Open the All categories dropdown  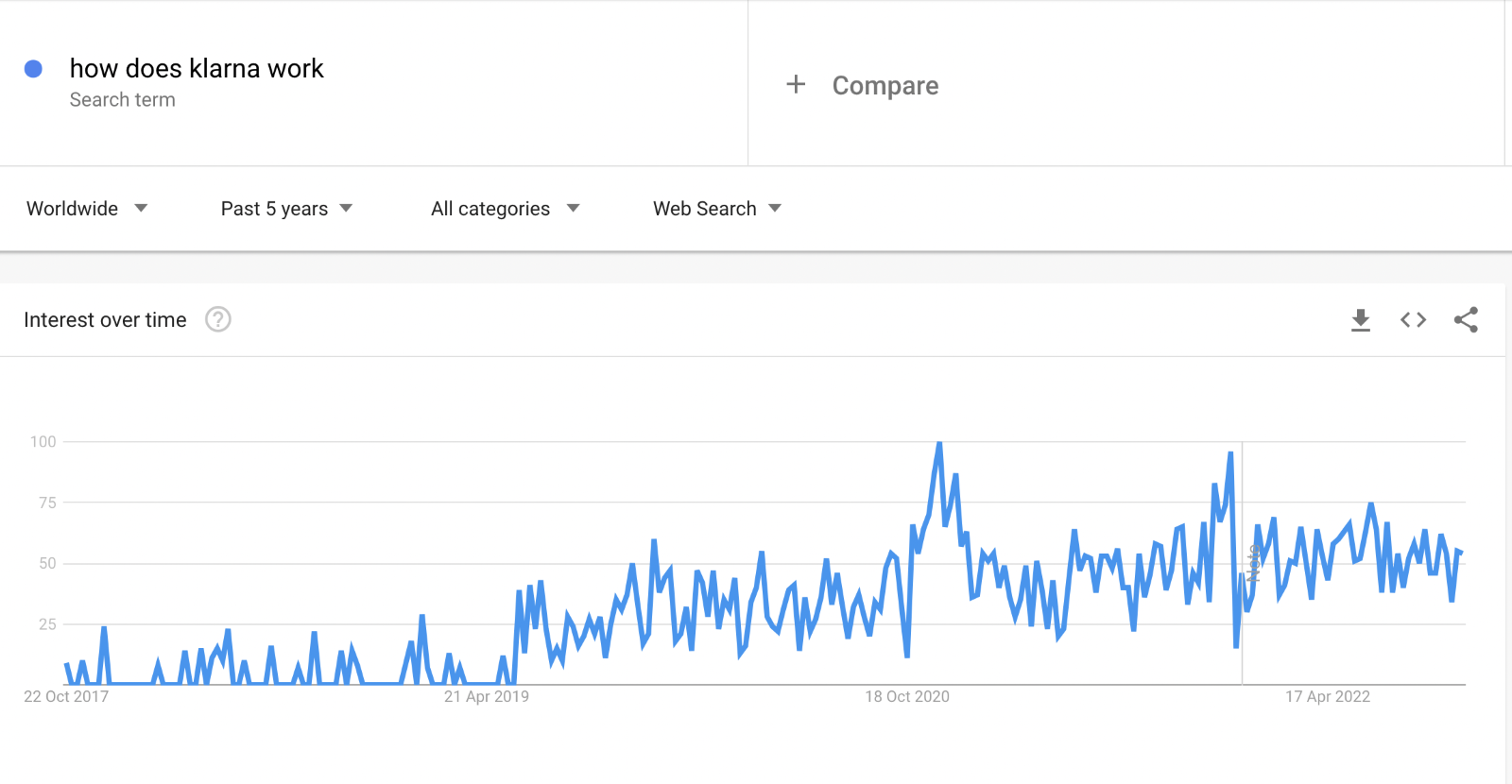point(506,209)
